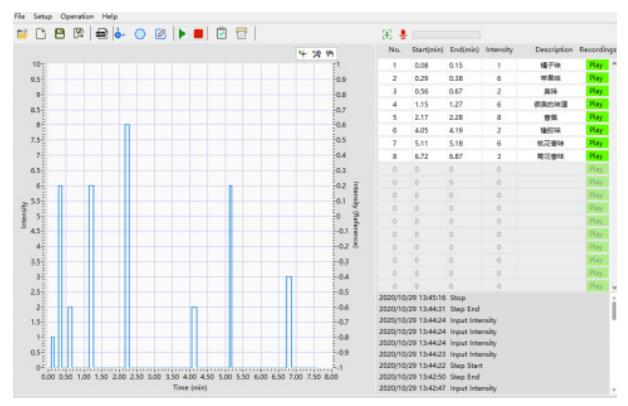Screen dimensions: 628x406
Task: Click the intensity 8 bar in chart
Action: (x=127, y=246)
